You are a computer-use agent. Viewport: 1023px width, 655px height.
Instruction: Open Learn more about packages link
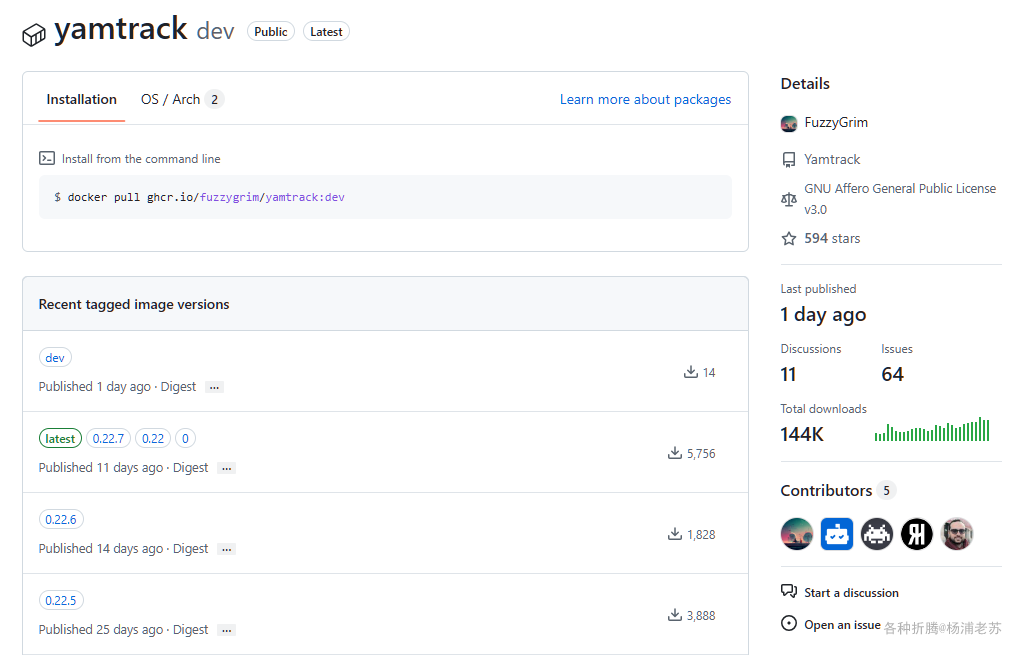click(x=645, y=99)
